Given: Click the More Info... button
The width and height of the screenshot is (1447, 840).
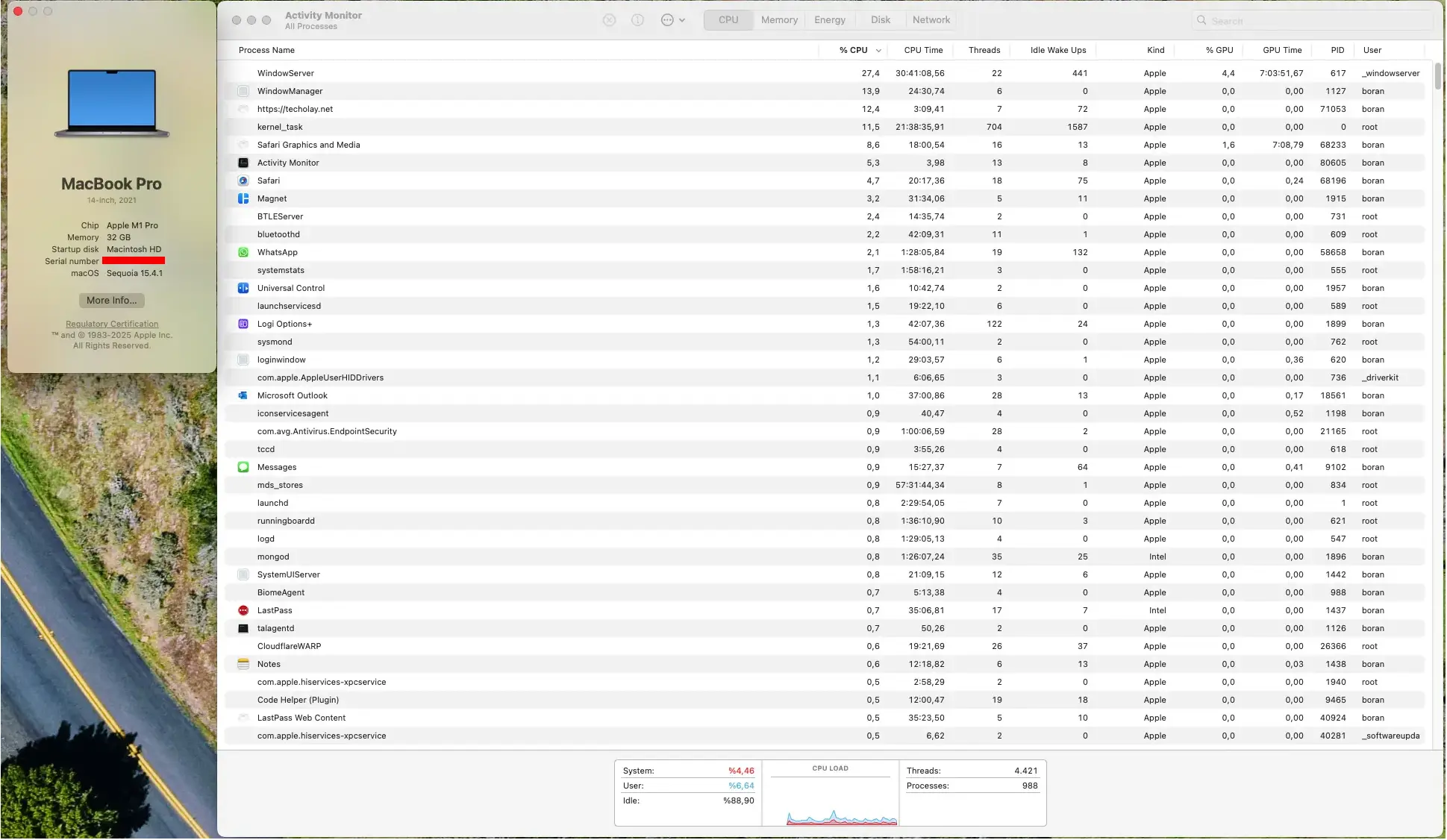Looking at the screenshot, I should (112, 301).
